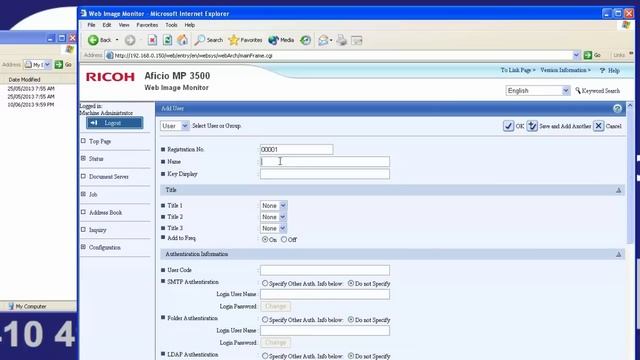Select SMTP Authentication Do not Specify
Viewport: 640px width, 360px height.
pos(351,283)
